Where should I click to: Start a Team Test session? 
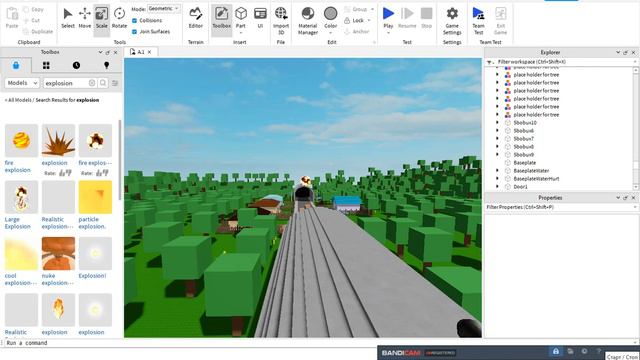tap(478, 20)
